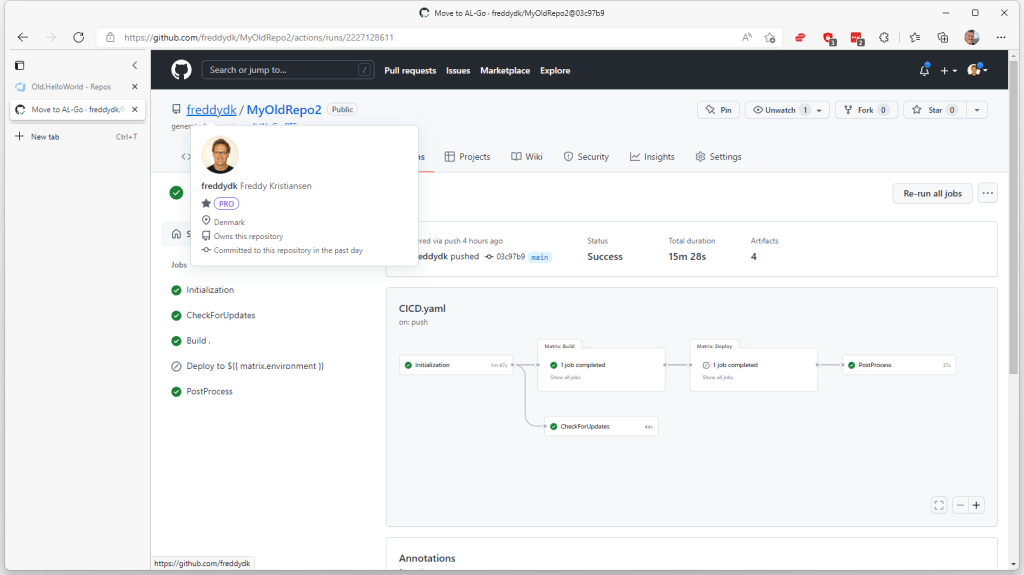Open browser collections icon
This screenshot has height=575, width=1024.
[x=942, y=37]
